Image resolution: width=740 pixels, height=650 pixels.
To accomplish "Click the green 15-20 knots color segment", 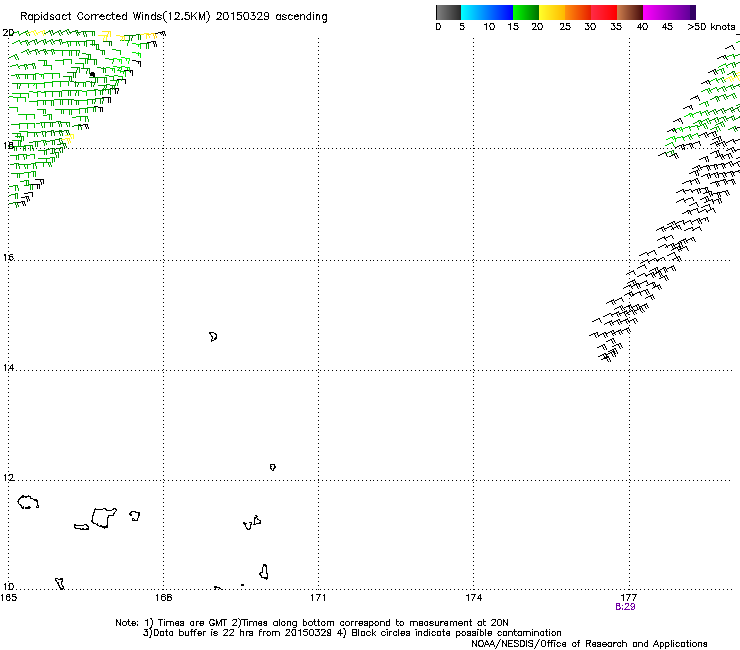I will 525,12.
